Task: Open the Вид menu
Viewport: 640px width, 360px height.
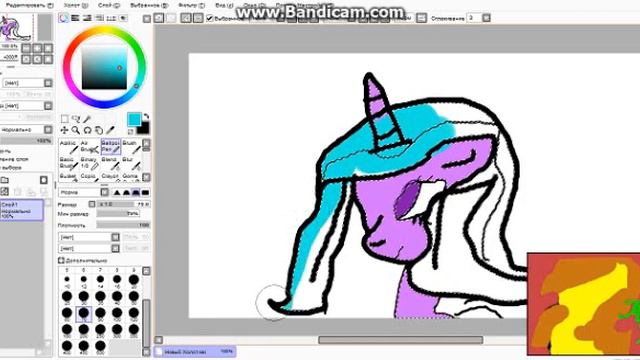Action: pos(224,5)
